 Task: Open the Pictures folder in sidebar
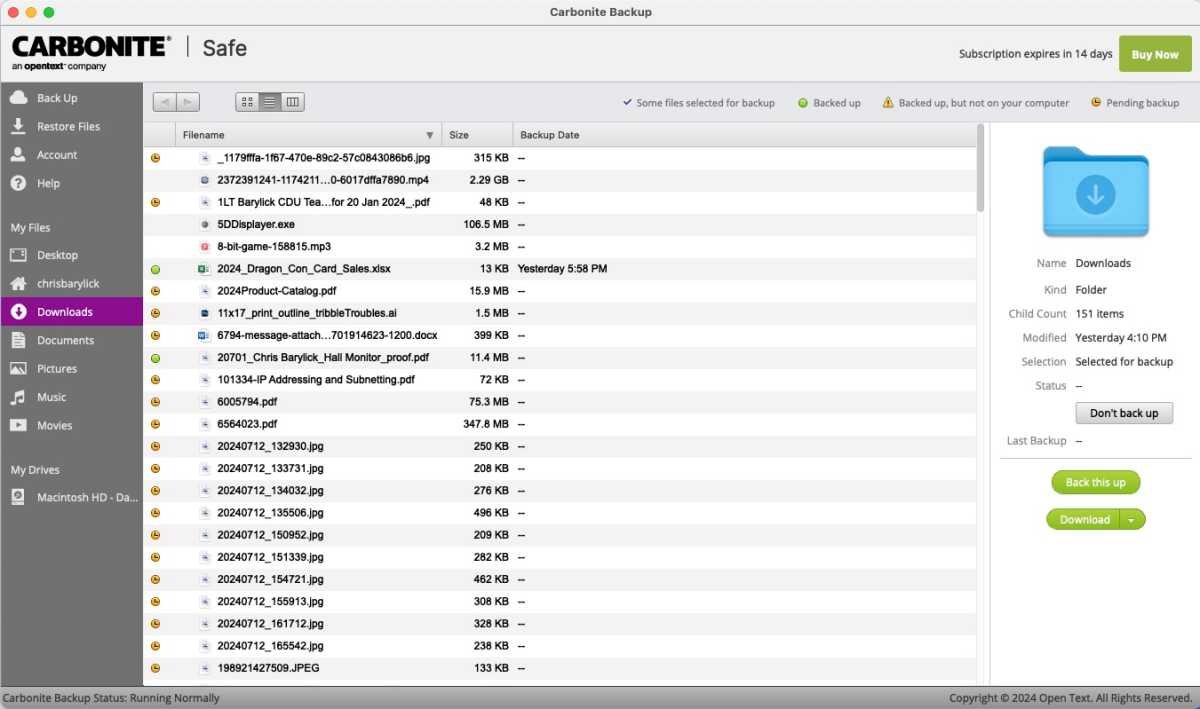[x=72, y=369]
